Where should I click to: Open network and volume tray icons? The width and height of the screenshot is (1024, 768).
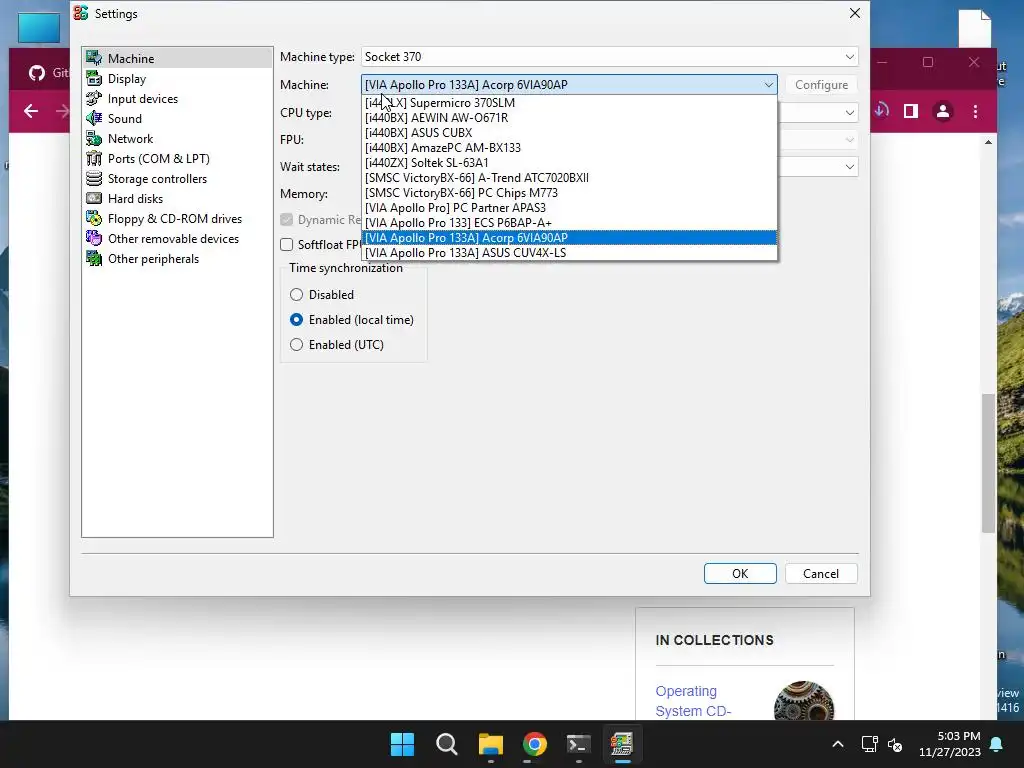tap(882, 744)
